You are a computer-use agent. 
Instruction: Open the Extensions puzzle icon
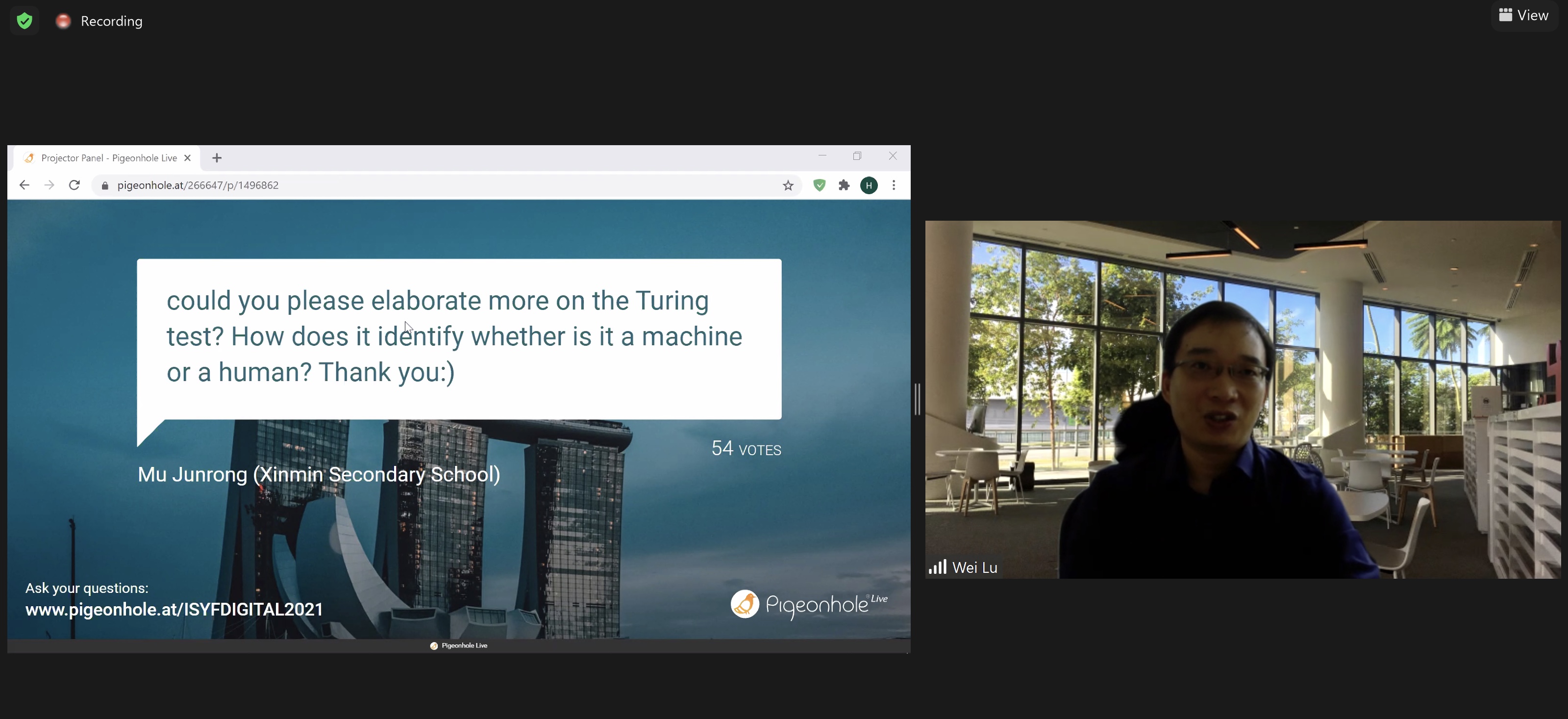pyautogui.click(x=844, y=185)
